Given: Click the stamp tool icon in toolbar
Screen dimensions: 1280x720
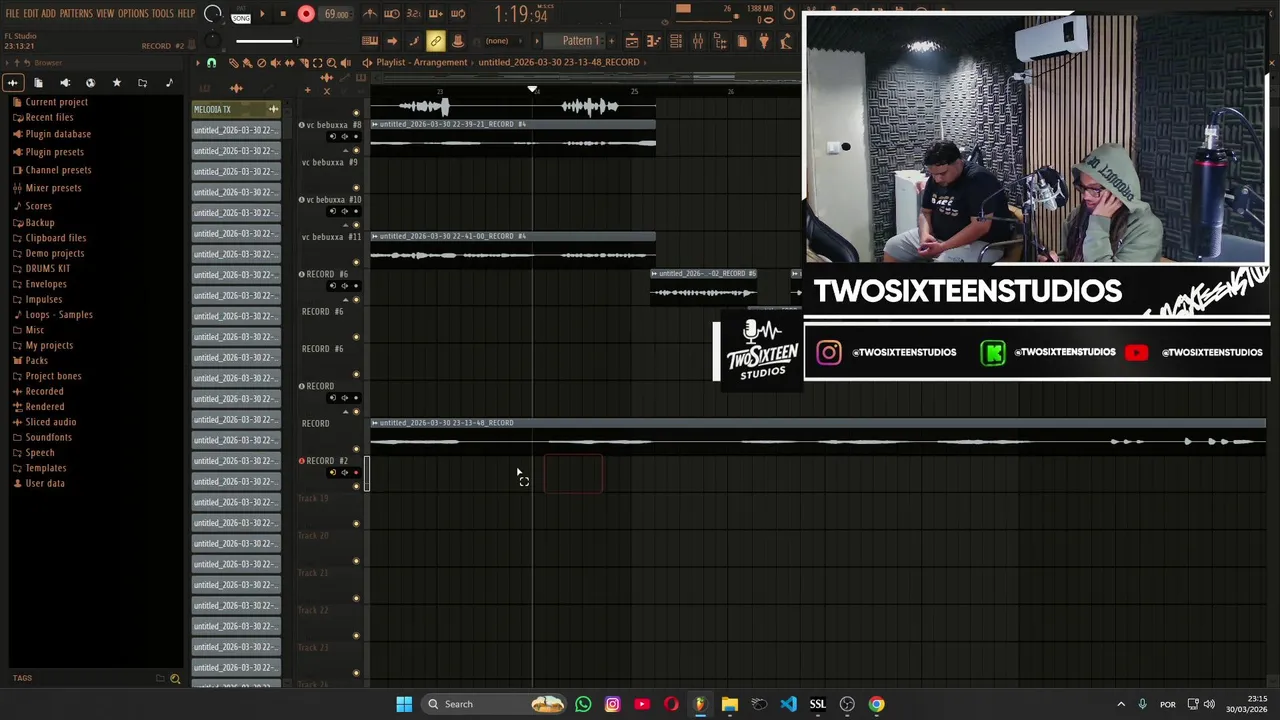Looking at the screenshot, I should point(458,41).
